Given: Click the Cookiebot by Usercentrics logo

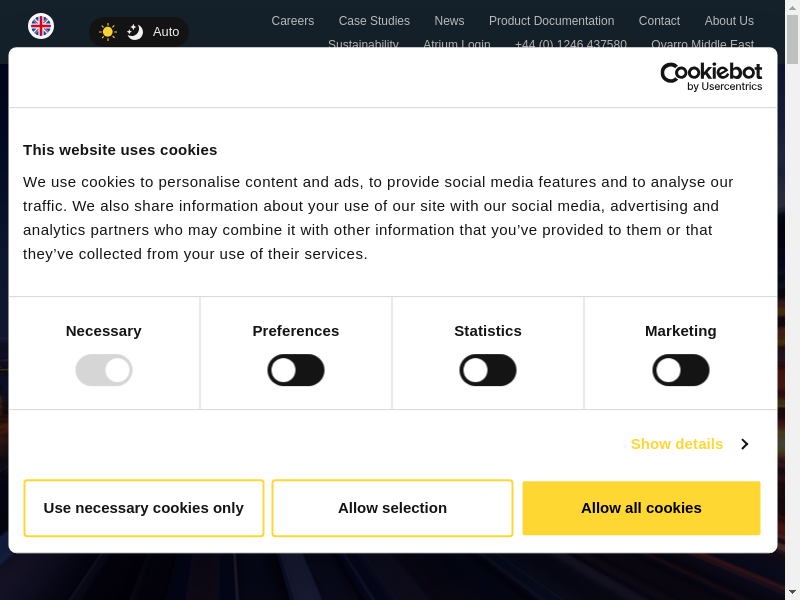Looking at the screenshot, I should (711, 77).
